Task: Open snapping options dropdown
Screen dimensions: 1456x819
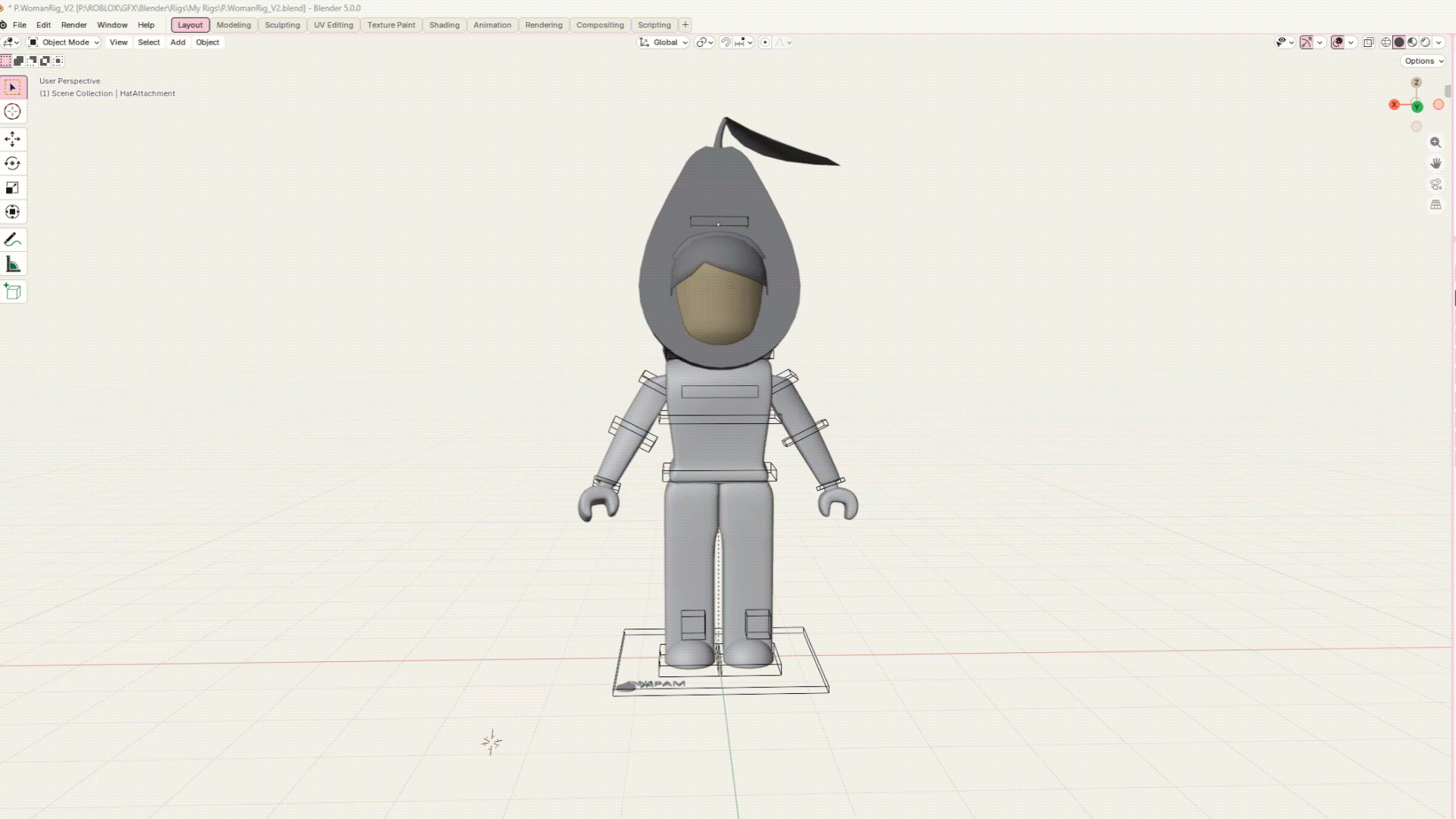Action: (x=744, y=42)
